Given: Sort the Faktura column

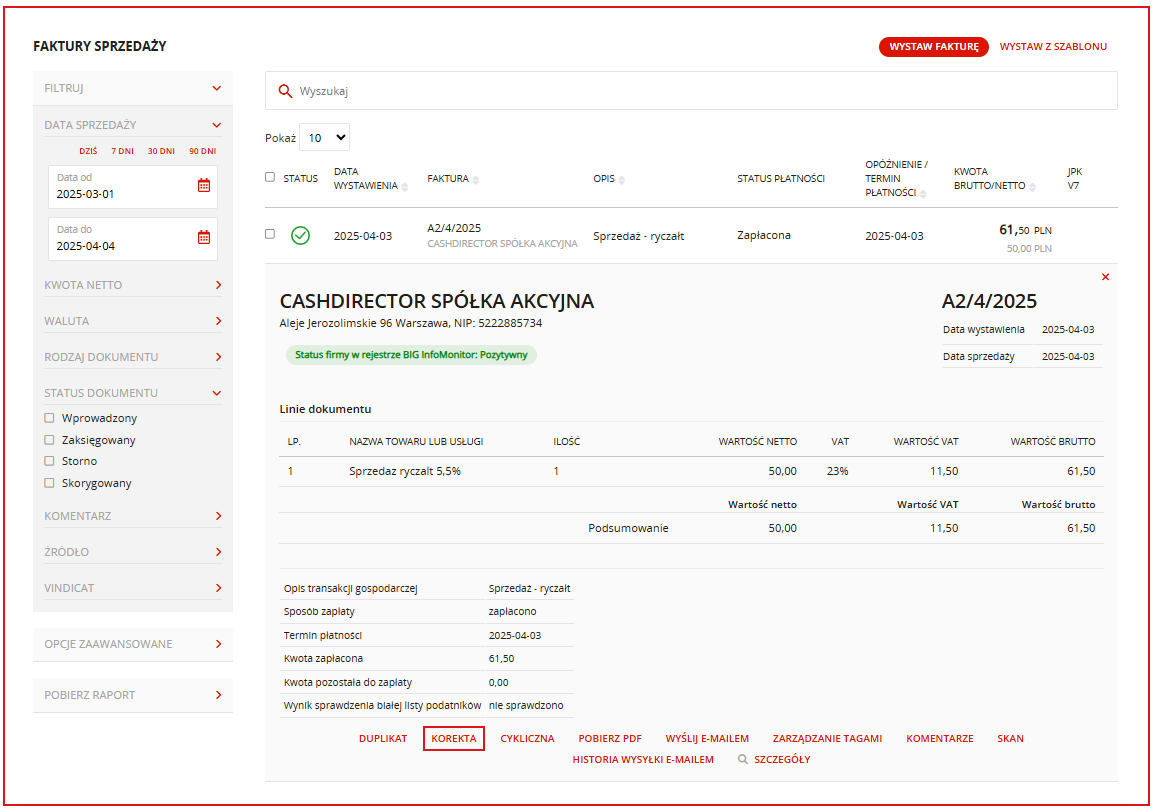Looking at the screenshot, I should (475, 180).
